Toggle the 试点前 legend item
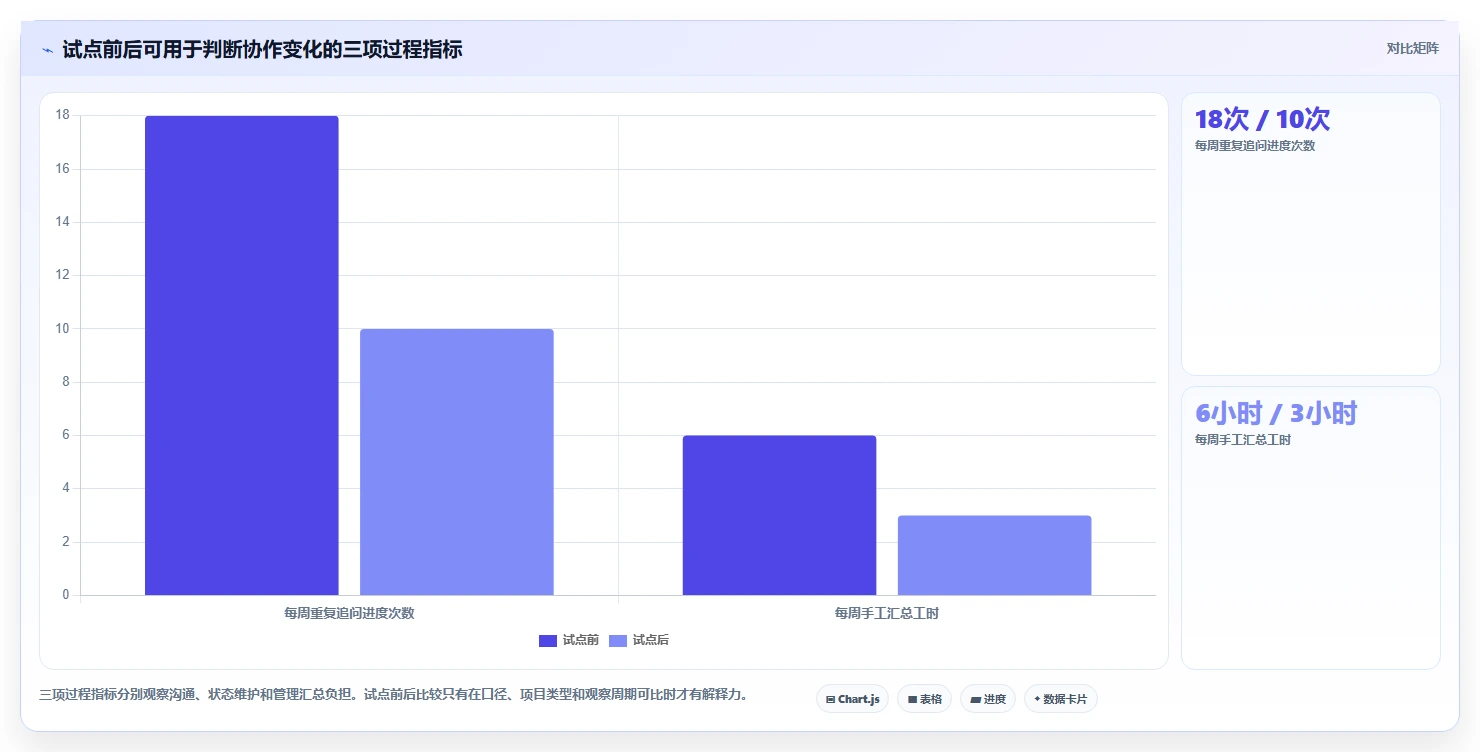The width and height of the screenshot is (1480, 752). click(x=569, y=640)
